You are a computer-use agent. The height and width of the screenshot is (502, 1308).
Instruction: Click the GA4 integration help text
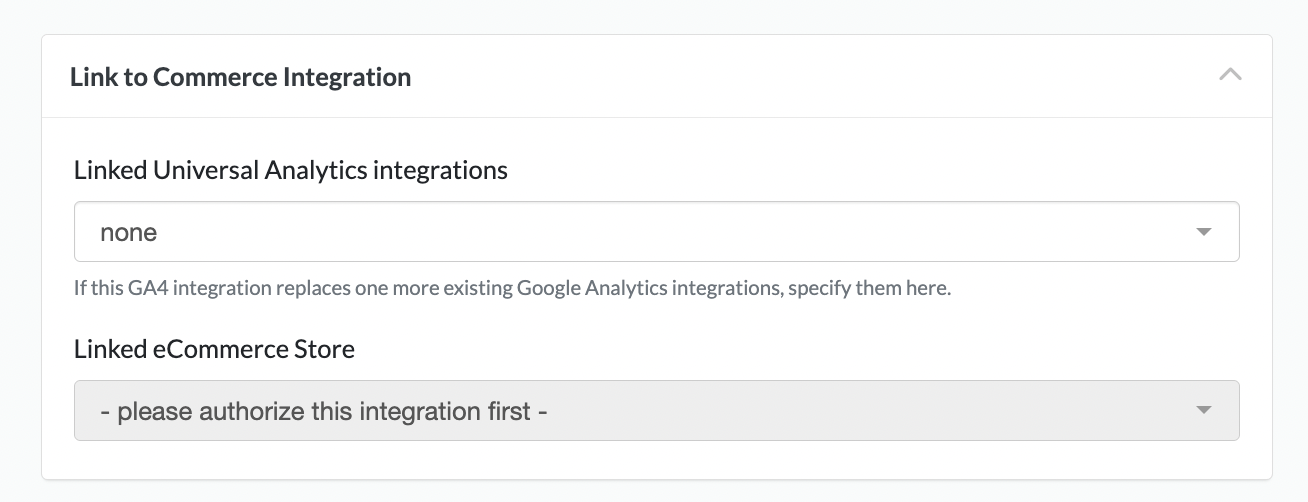coord(511,289)
